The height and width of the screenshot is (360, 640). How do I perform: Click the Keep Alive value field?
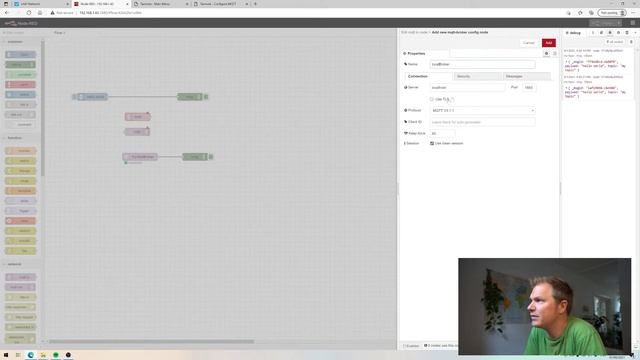(x=442, y=133)
